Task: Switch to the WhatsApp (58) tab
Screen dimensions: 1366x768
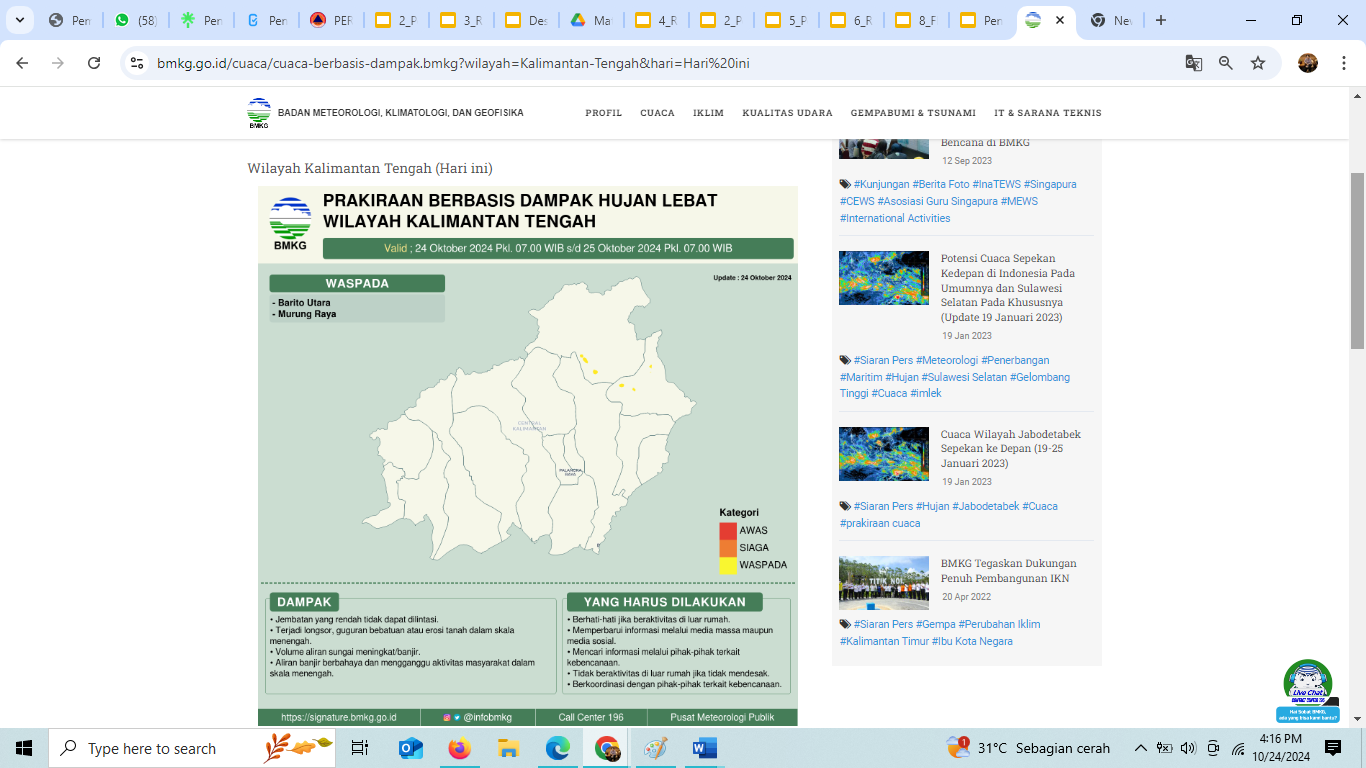Action: point(136,20)
